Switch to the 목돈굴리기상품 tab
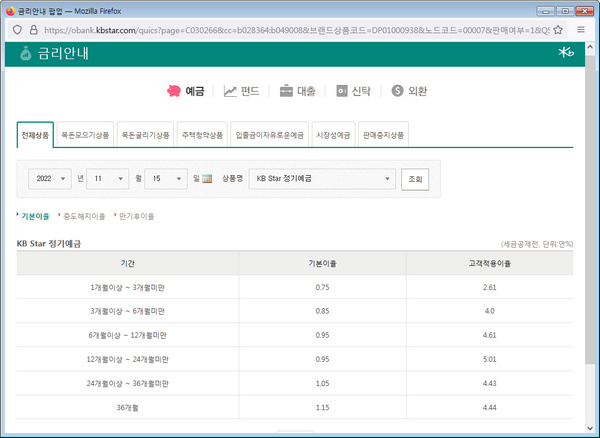Image resolution: width=600 pixels, height=438 pixels. tap(145, 135)
